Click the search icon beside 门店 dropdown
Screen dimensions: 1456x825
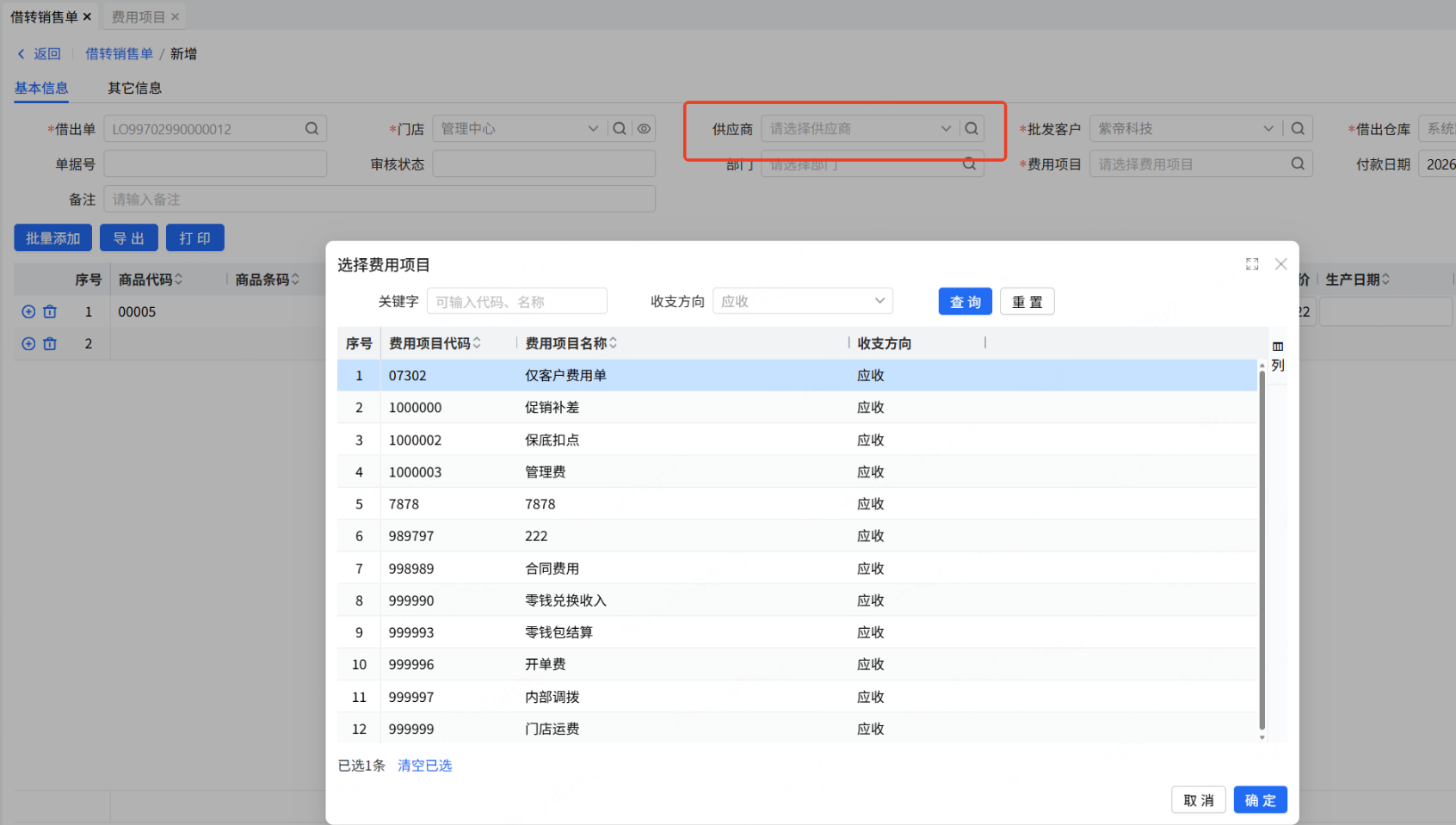click(620, 128)
